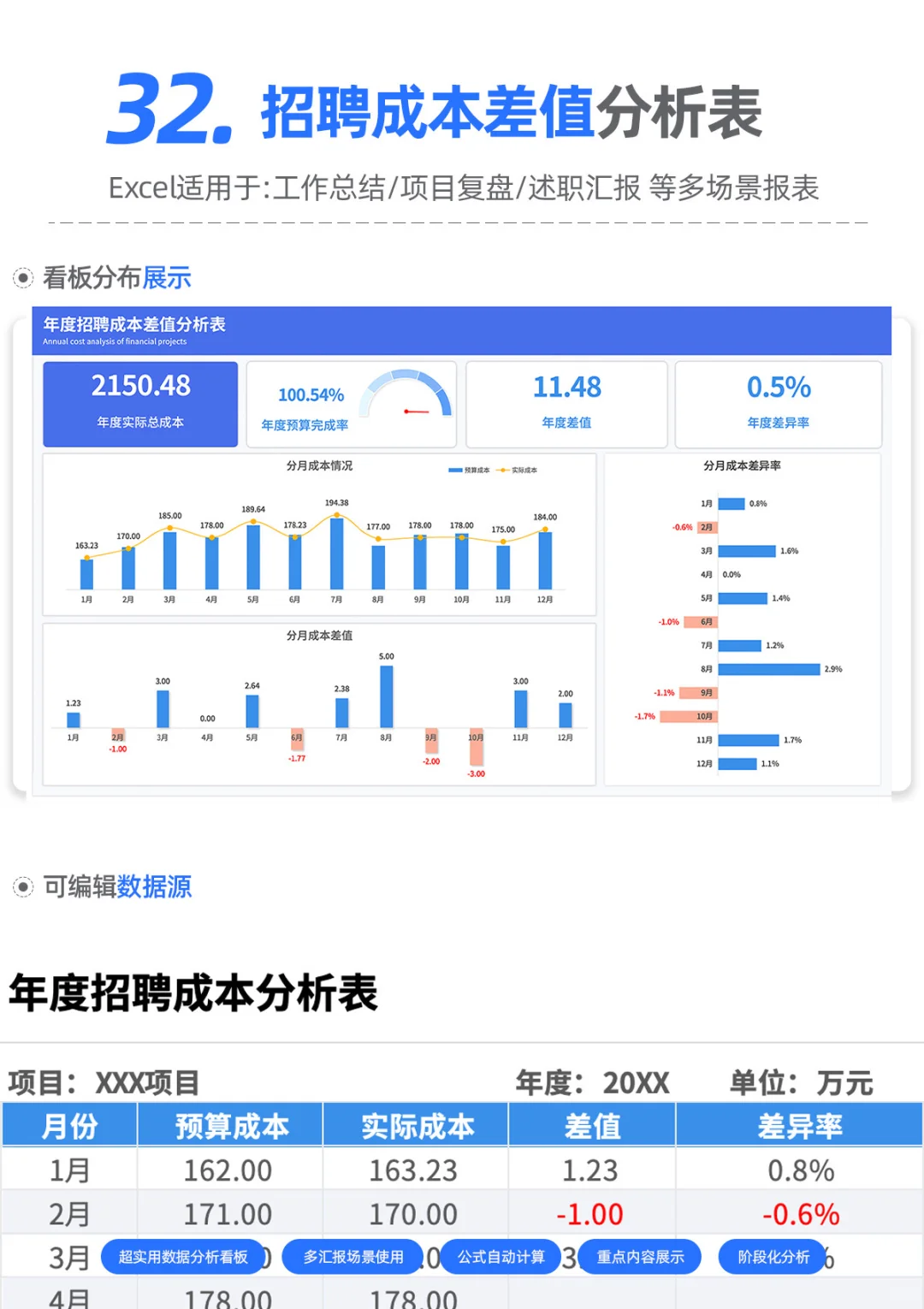The image size is (924, 1309).
Task: Open the 展示 link next to 看板分布
Action: point(166,275)
